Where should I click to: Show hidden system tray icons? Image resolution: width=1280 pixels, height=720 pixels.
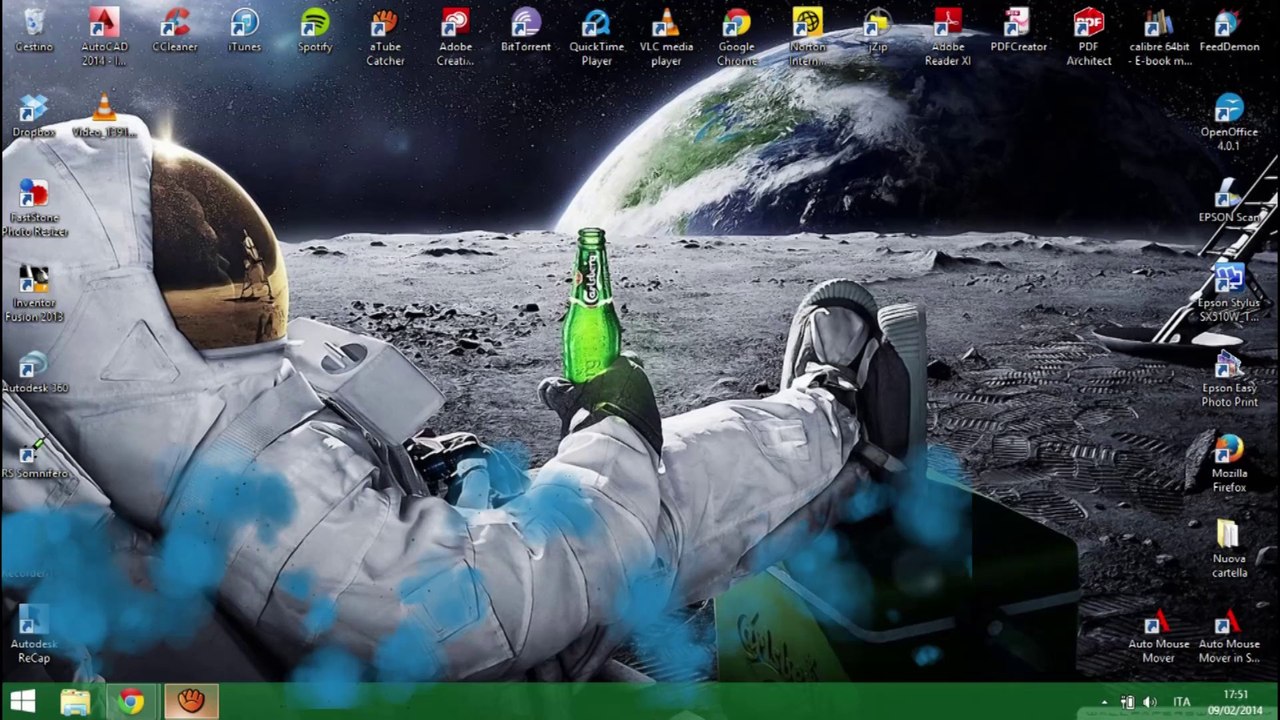1104,702
